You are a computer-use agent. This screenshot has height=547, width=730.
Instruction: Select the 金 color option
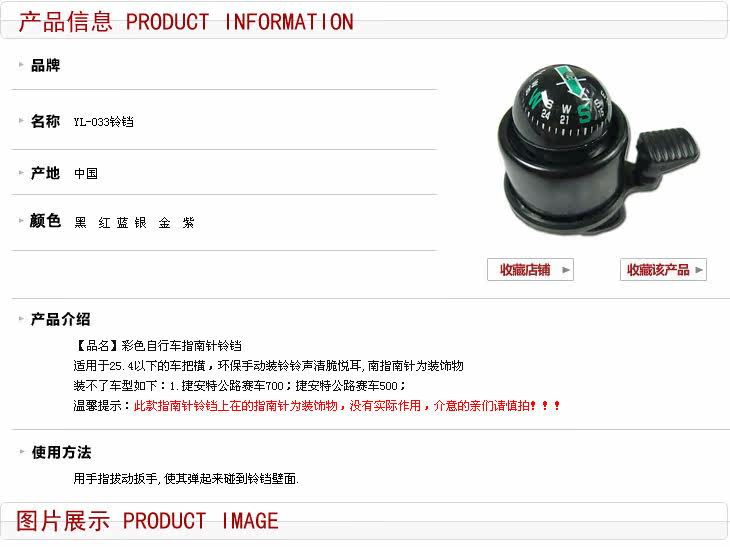pos(164,223)
